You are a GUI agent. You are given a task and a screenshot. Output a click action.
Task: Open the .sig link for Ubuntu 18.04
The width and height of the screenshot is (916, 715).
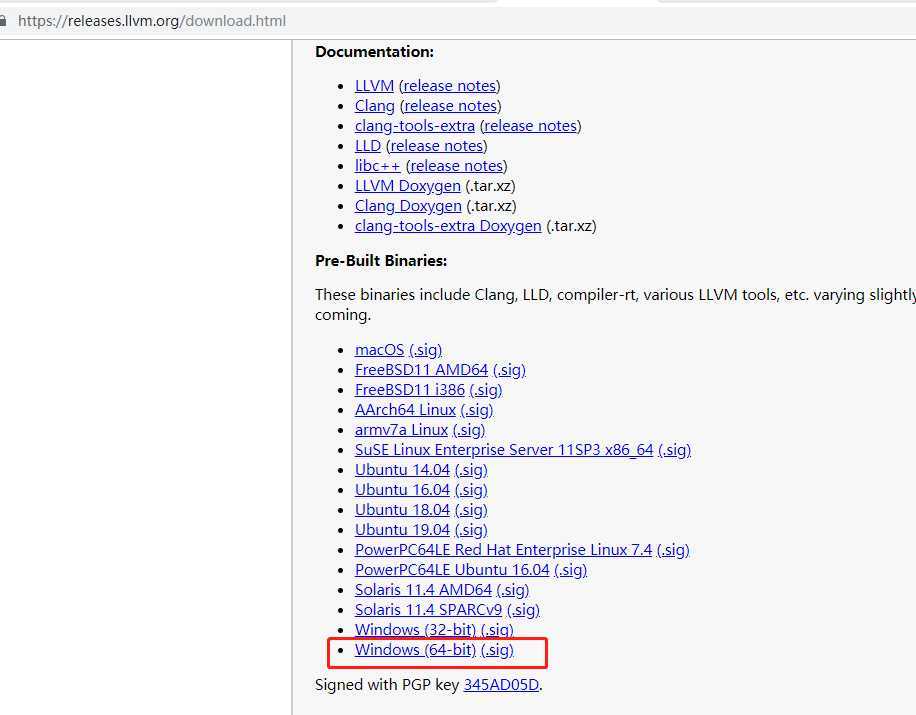point(471,510)
